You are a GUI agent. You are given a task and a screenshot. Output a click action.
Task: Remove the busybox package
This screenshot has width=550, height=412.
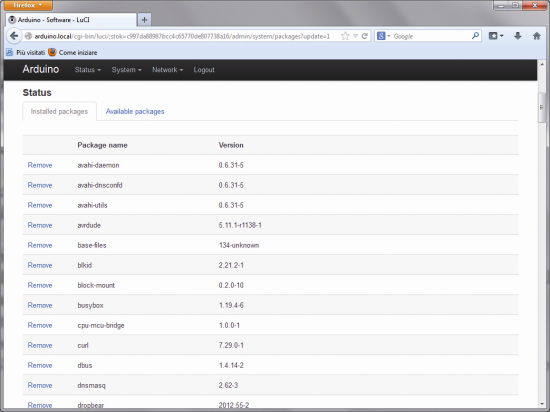40,305
